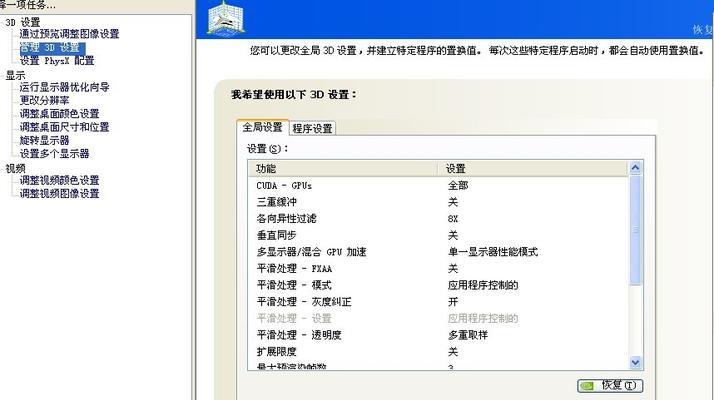Switch to the 程序设置 tab

[x=312, y=128]
